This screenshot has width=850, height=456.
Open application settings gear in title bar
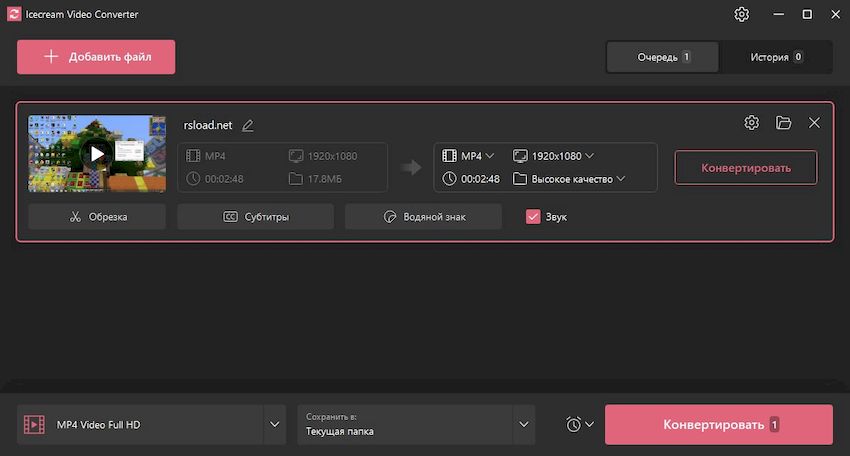(x=741, y=14)
